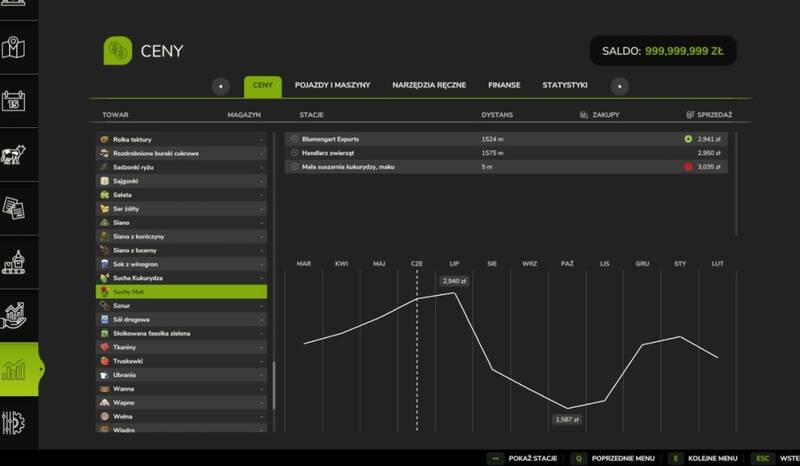Open the production factory icon page
Image resolution: width=800 pixels, height=466 pixels.
pyautogui.click(x=13, y=262)
